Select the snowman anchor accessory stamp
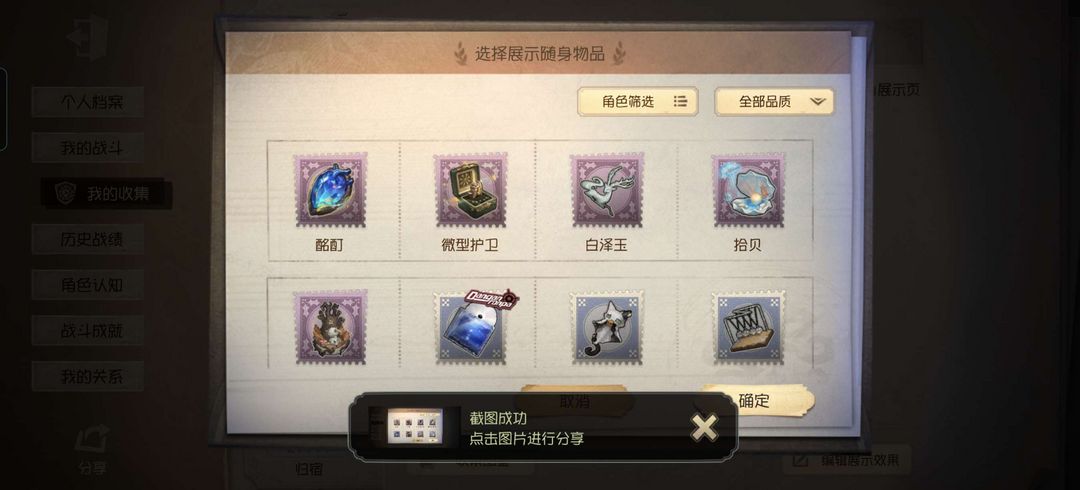1080x490 pixels. click(x=331, y=327)
